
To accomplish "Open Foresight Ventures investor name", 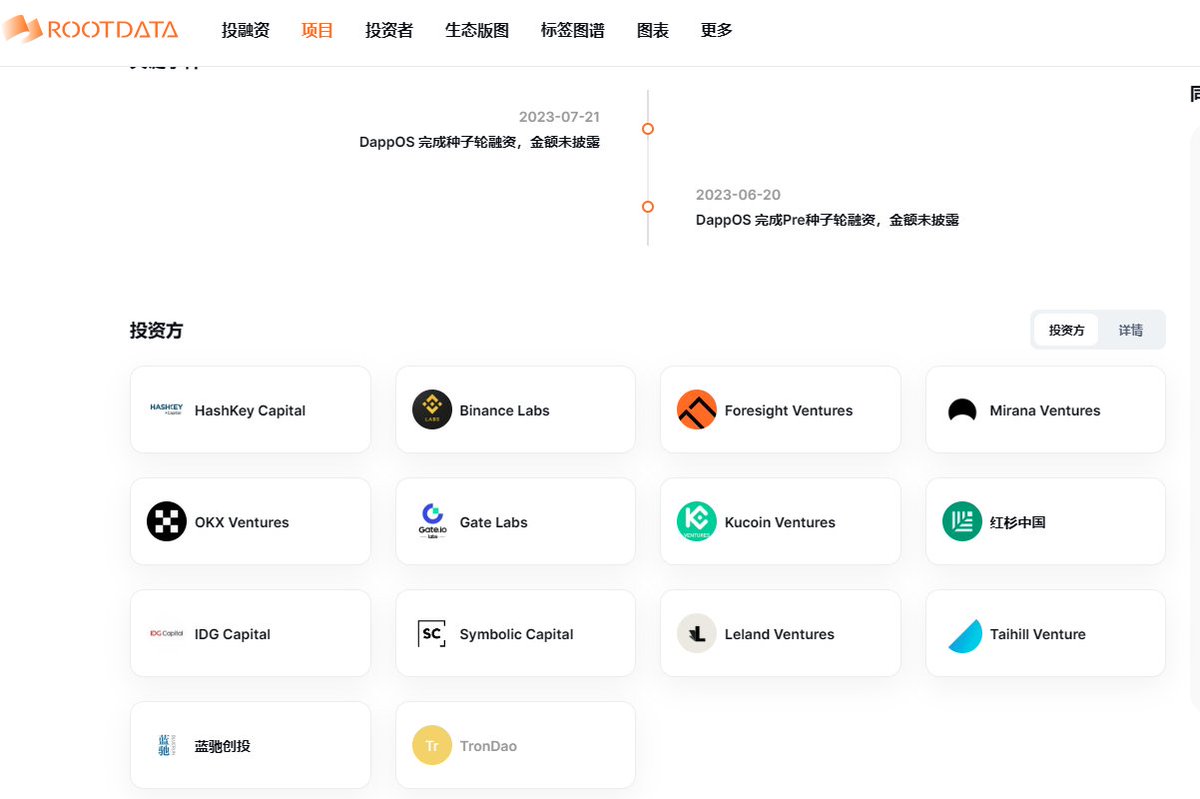I will pyautogui.click(x=789, y=411).
